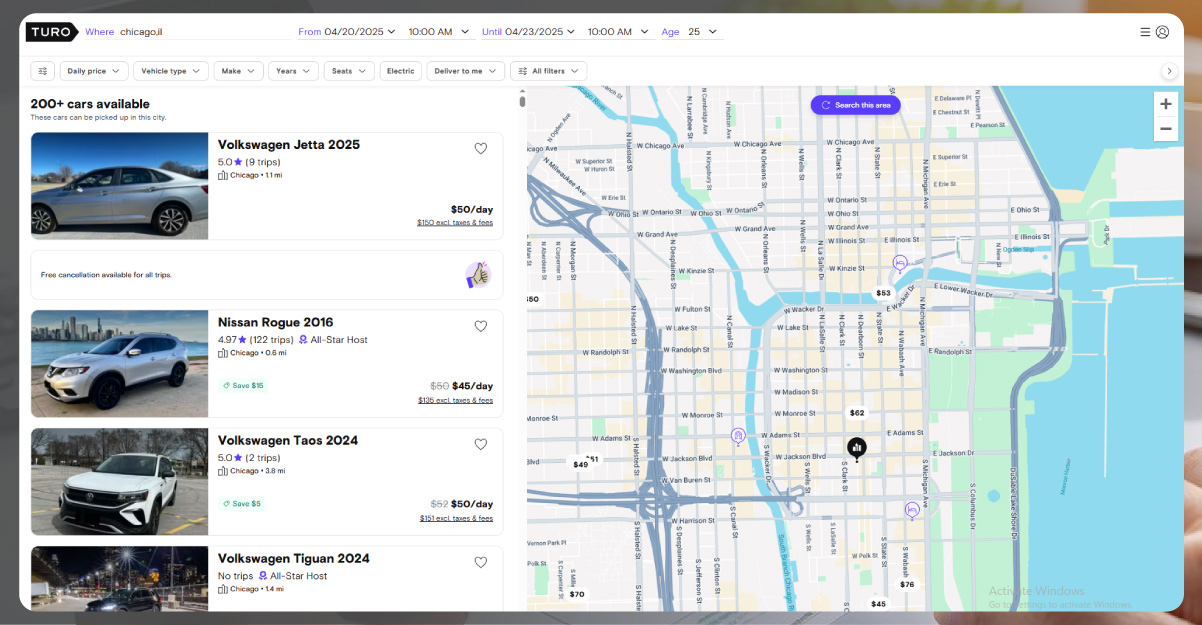This screenshot has width=1202, height=625.
Task: Select the black car pin on the map
Action: [x=857, y=448]
